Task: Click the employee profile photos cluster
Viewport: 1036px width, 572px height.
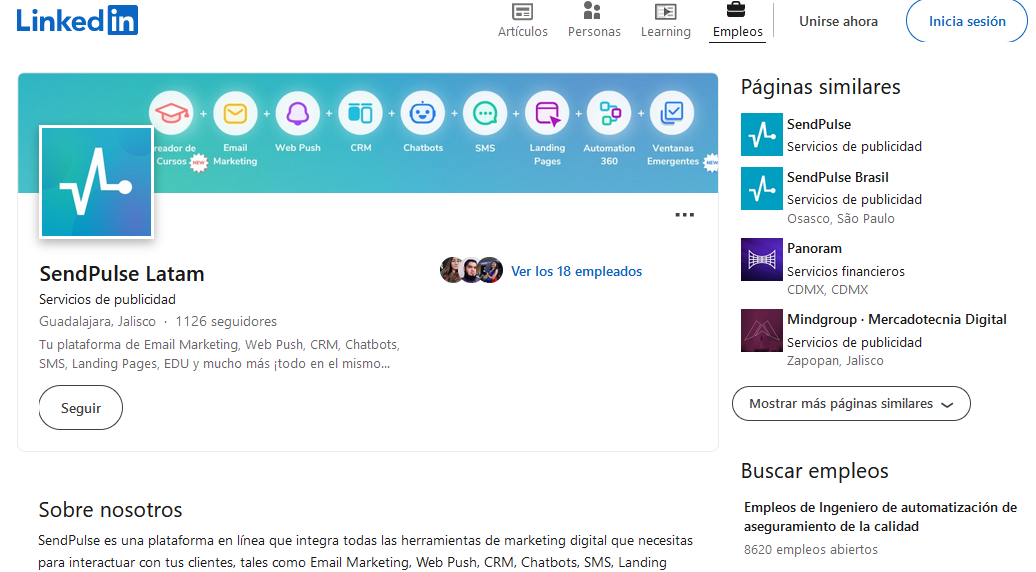Action: click(471, 270)
